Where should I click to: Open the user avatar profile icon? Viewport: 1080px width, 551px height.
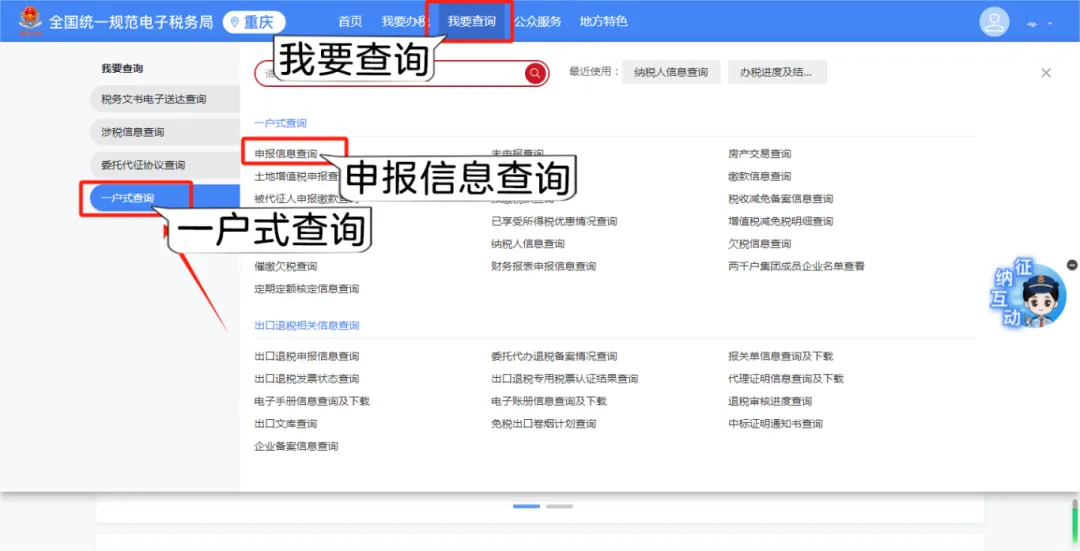click(x=994, y=22)
